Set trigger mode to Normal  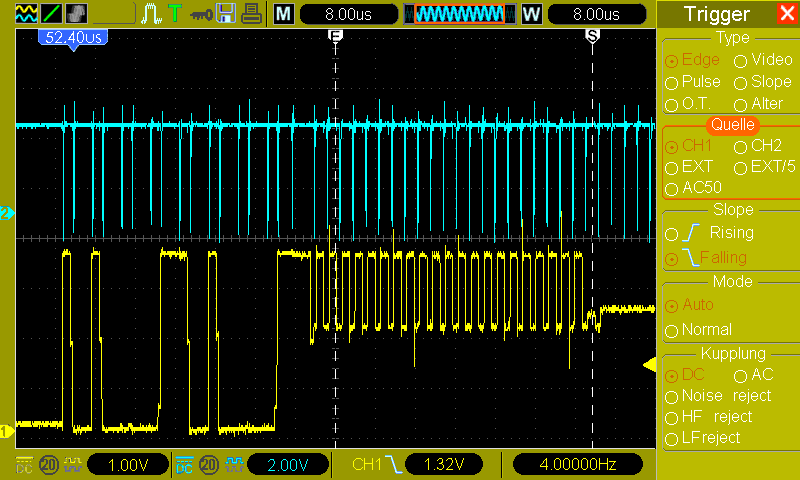[x=698, y=330]
